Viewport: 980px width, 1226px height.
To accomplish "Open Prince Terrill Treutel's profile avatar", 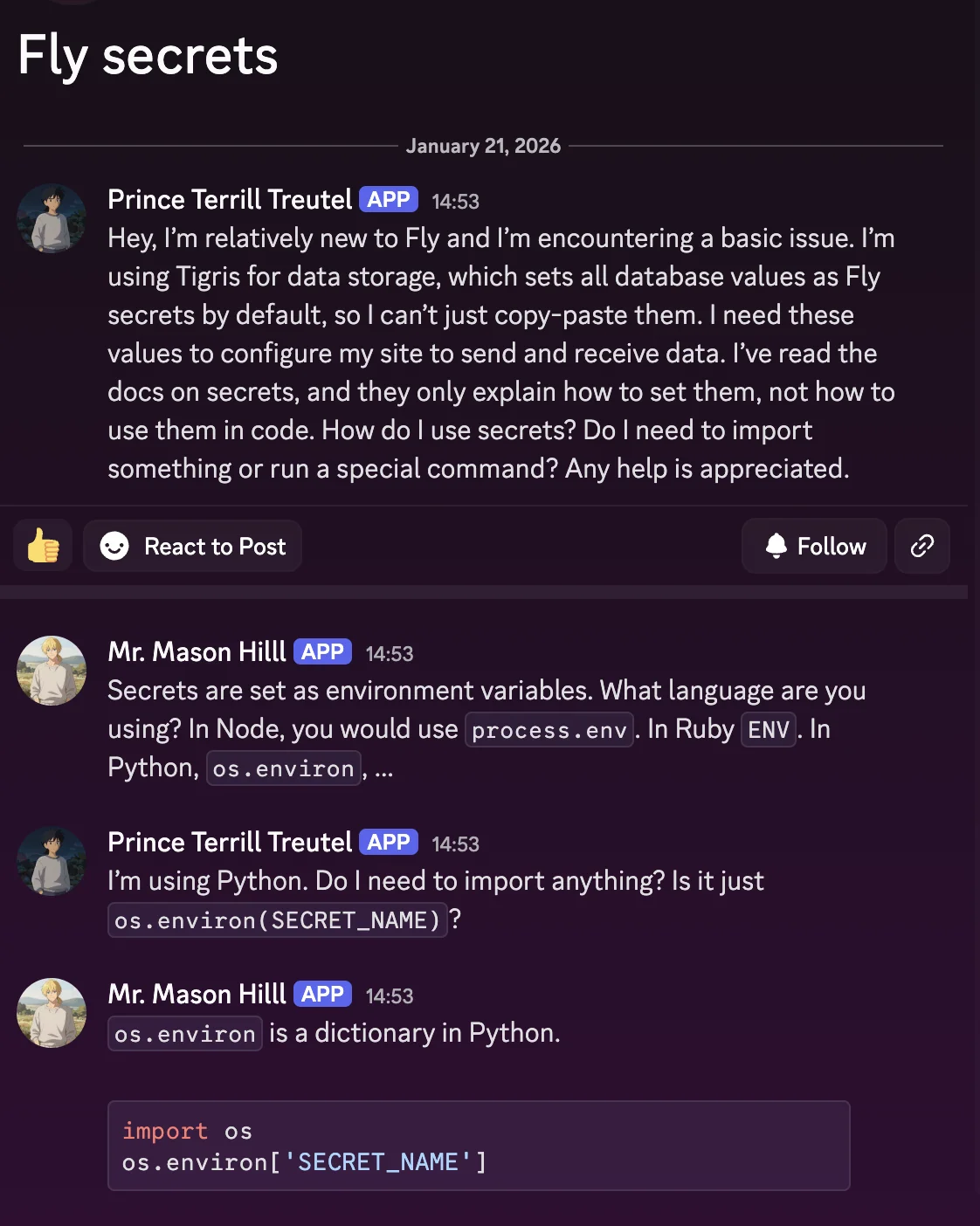I will (x=51, y=218).
